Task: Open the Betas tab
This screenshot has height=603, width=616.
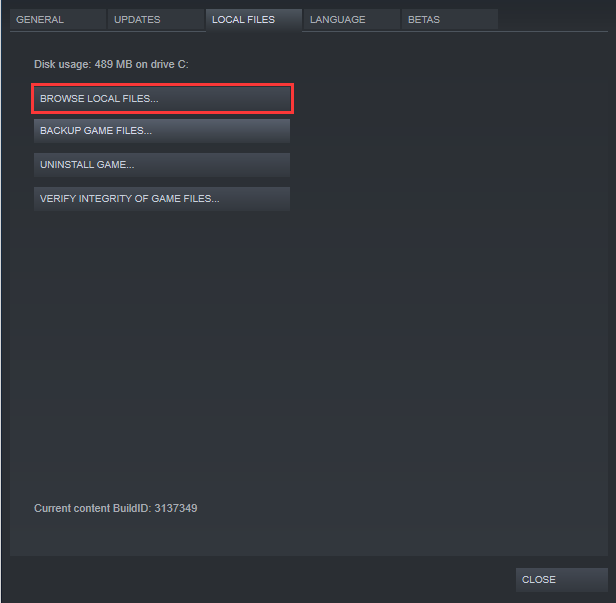Action: (450, 19)
